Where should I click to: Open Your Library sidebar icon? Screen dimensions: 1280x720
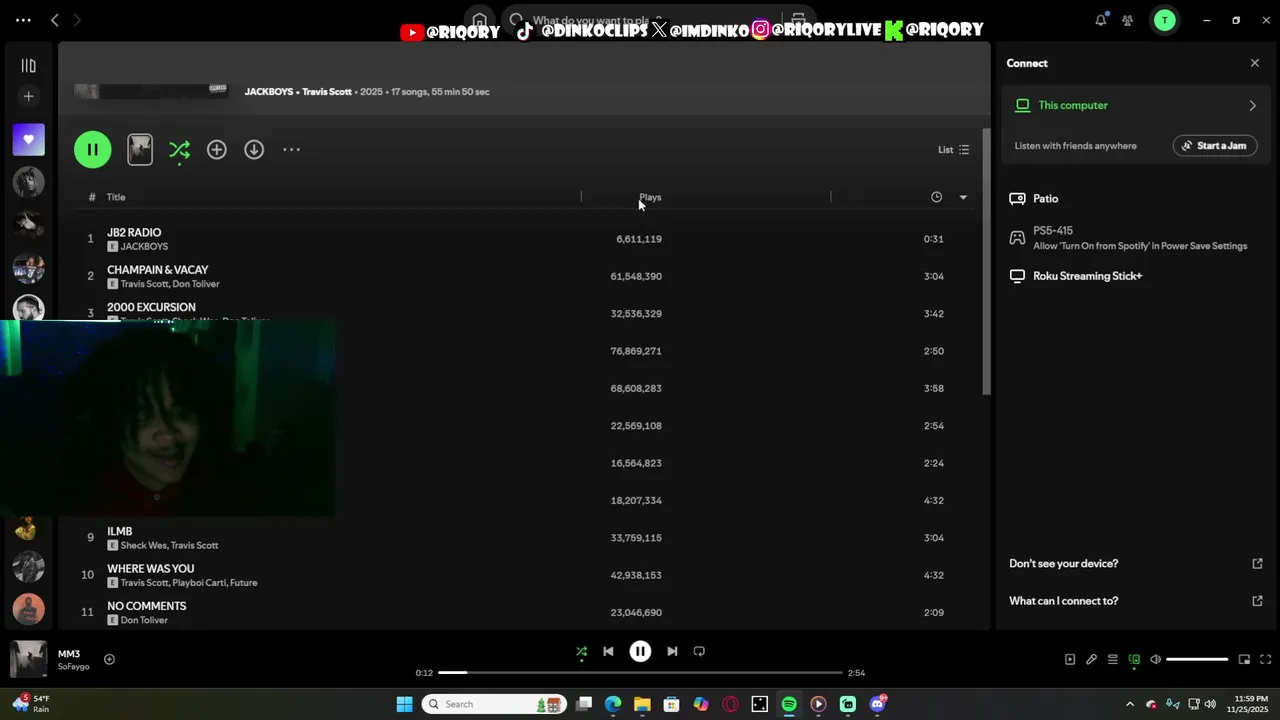tap(28, 66)
